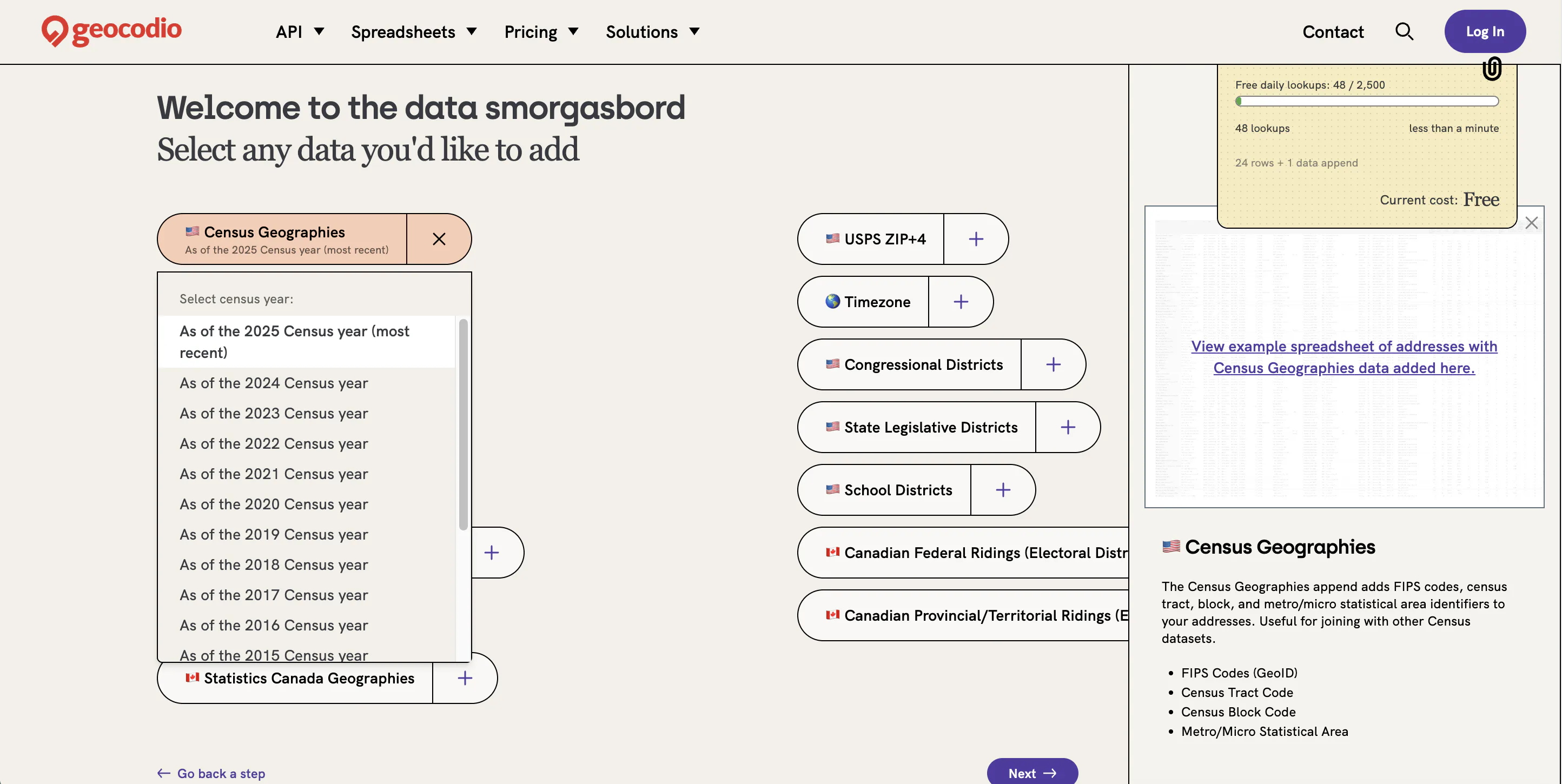Screen dimensions: 1562x784
Task: Add USPS ZIP+4 with its plus button
Action: tap(976, 239)
